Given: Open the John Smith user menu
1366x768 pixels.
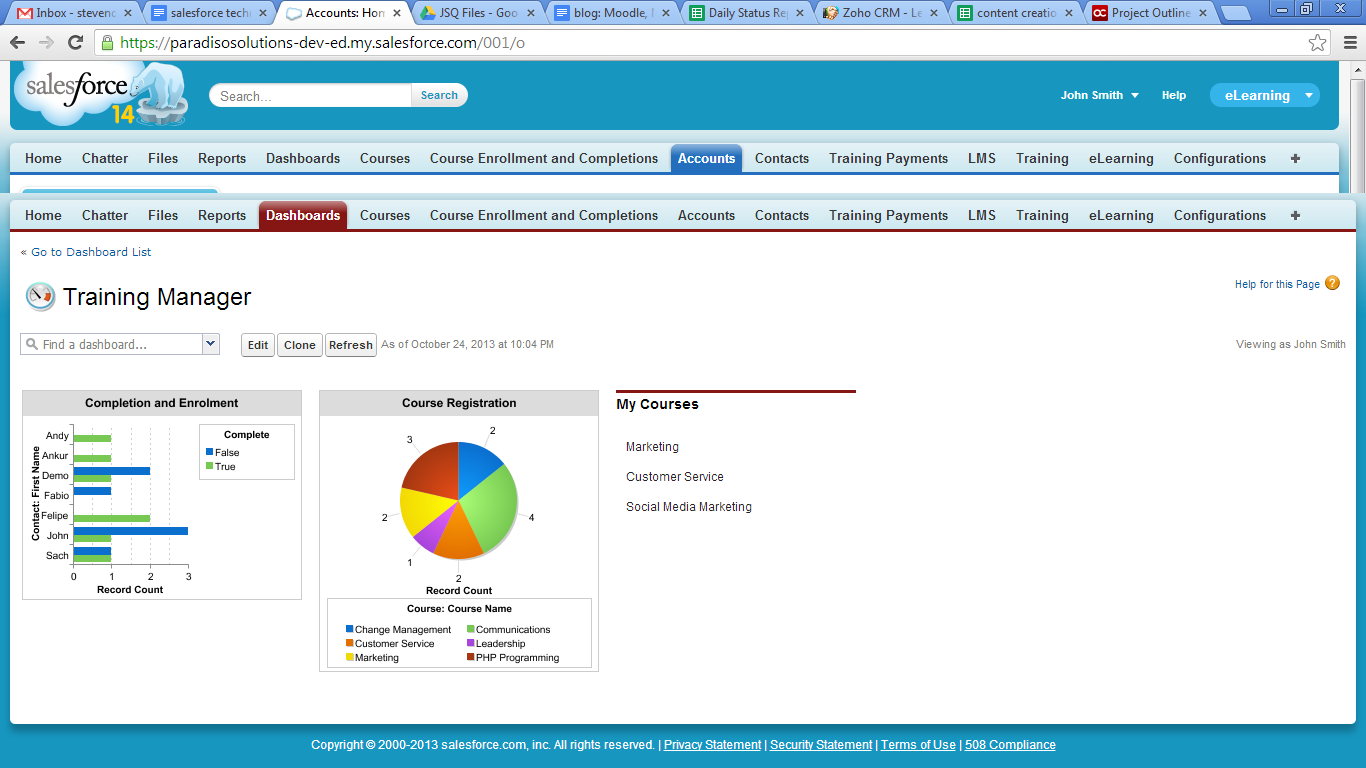Looking at the screenshot, I should point(1099,95).
